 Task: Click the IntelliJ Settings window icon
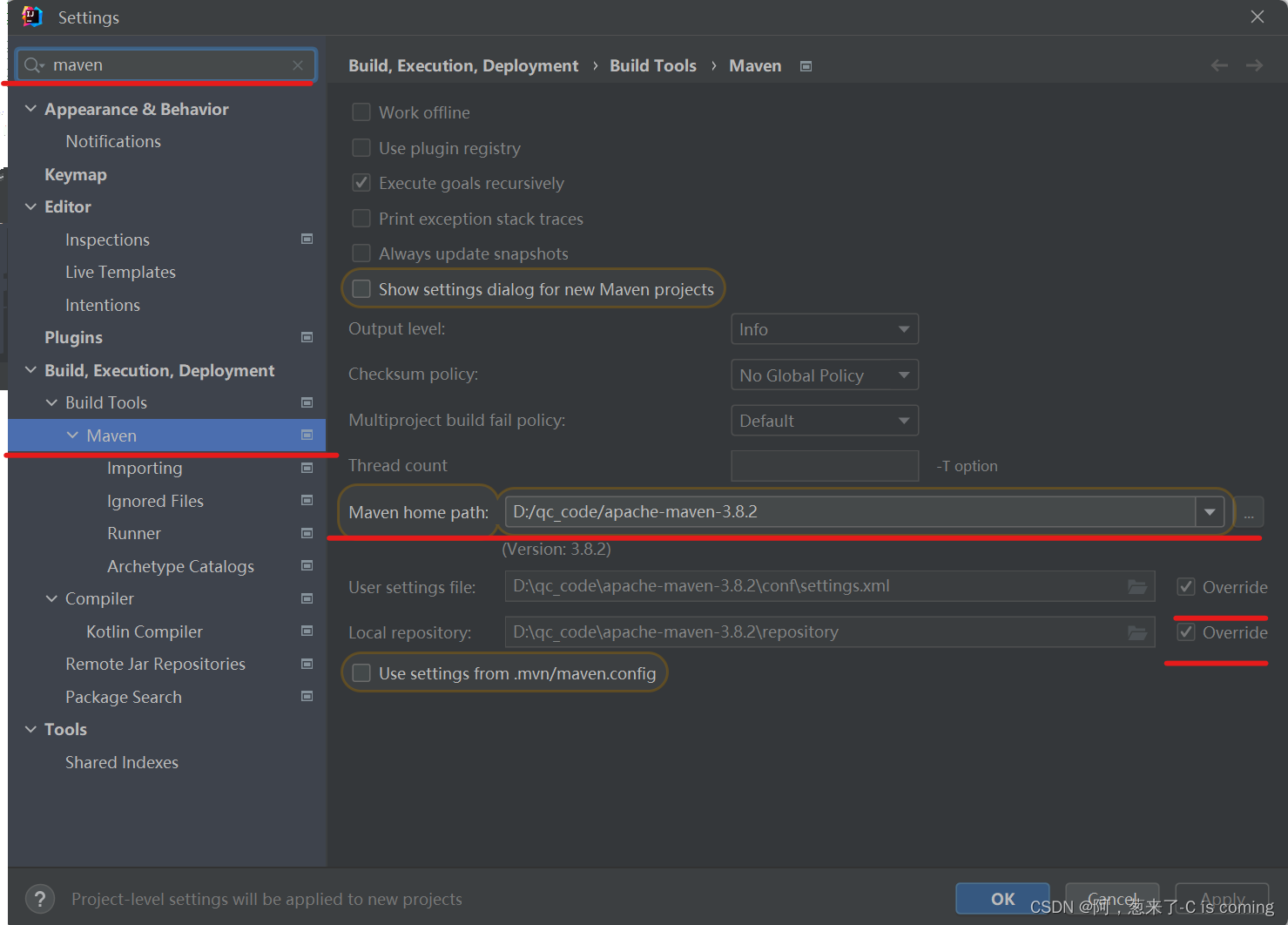point(32,17)
